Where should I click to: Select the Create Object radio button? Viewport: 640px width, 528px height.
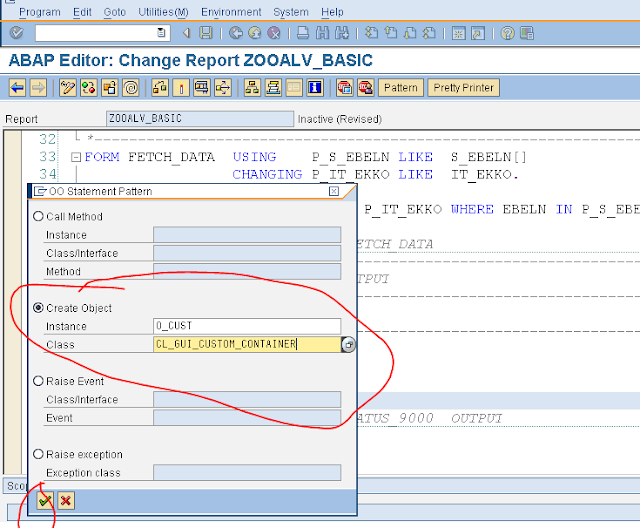(38, 308)
